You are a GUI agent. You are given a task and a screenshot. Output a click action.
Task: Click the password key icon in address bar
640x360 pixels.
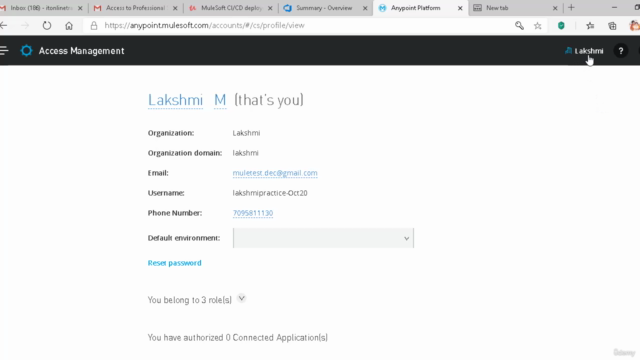tap(519, 26)
